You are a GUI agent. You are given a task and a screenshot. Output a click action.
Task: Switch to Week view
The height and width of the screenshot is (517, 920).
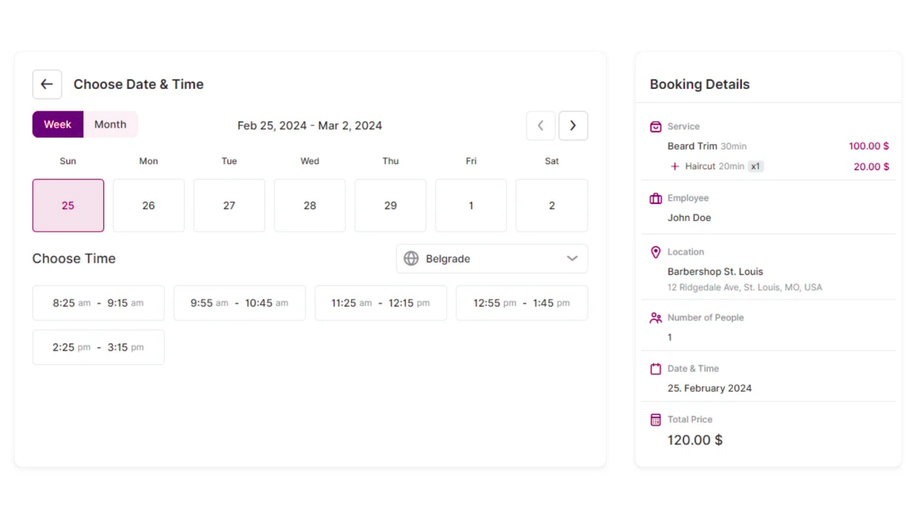click(58, 125)
